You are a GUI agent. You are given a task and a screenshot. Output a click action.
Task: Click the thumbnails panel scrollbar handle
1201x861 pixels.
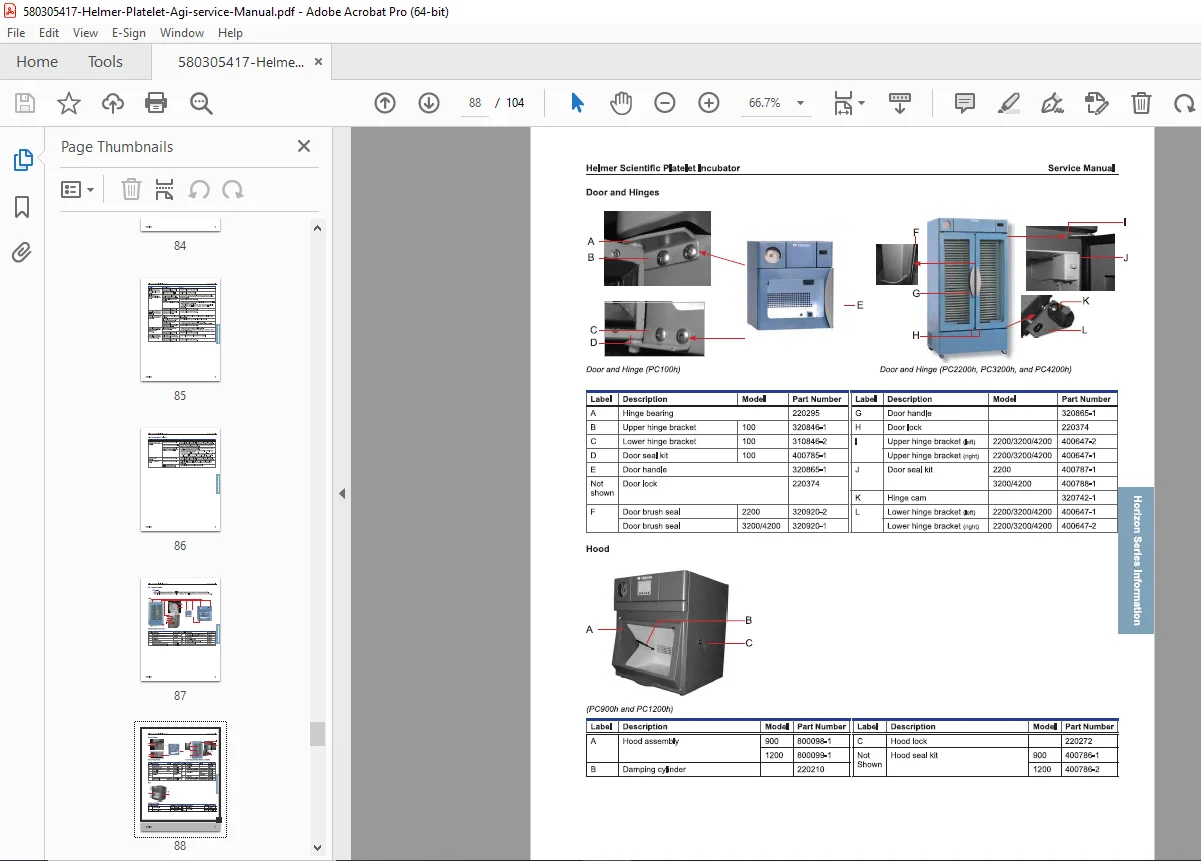[318, 734]
